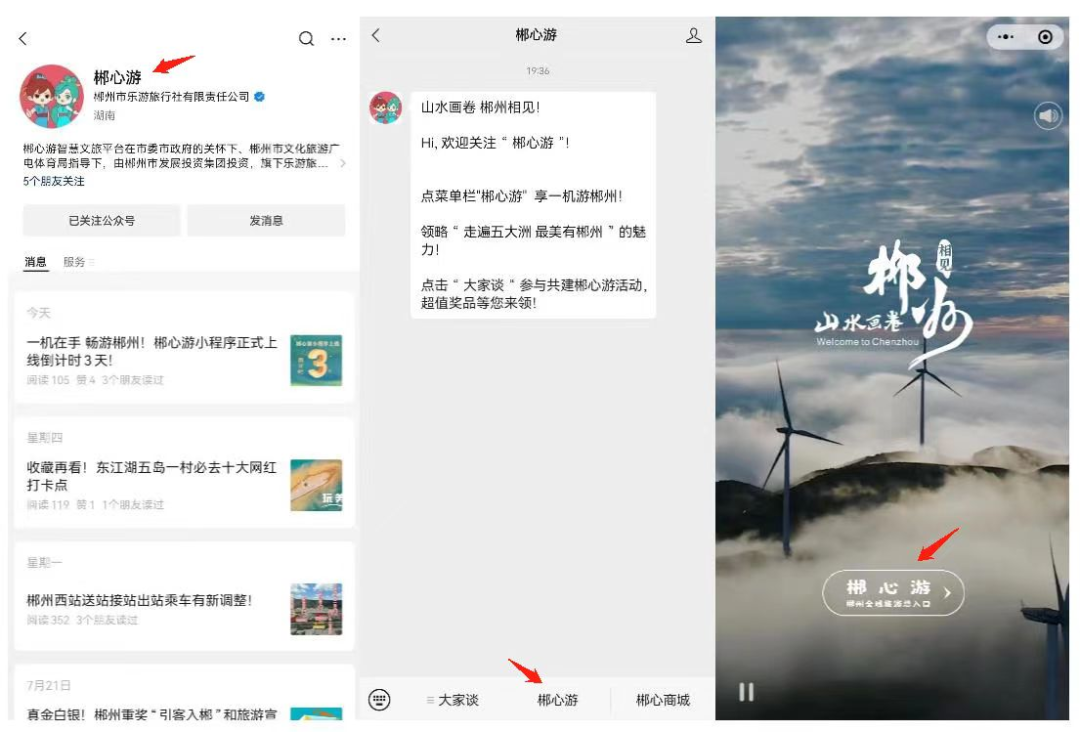Tap the 郴心游 profile avatar
1080x732 pixels.
[52, 96]
